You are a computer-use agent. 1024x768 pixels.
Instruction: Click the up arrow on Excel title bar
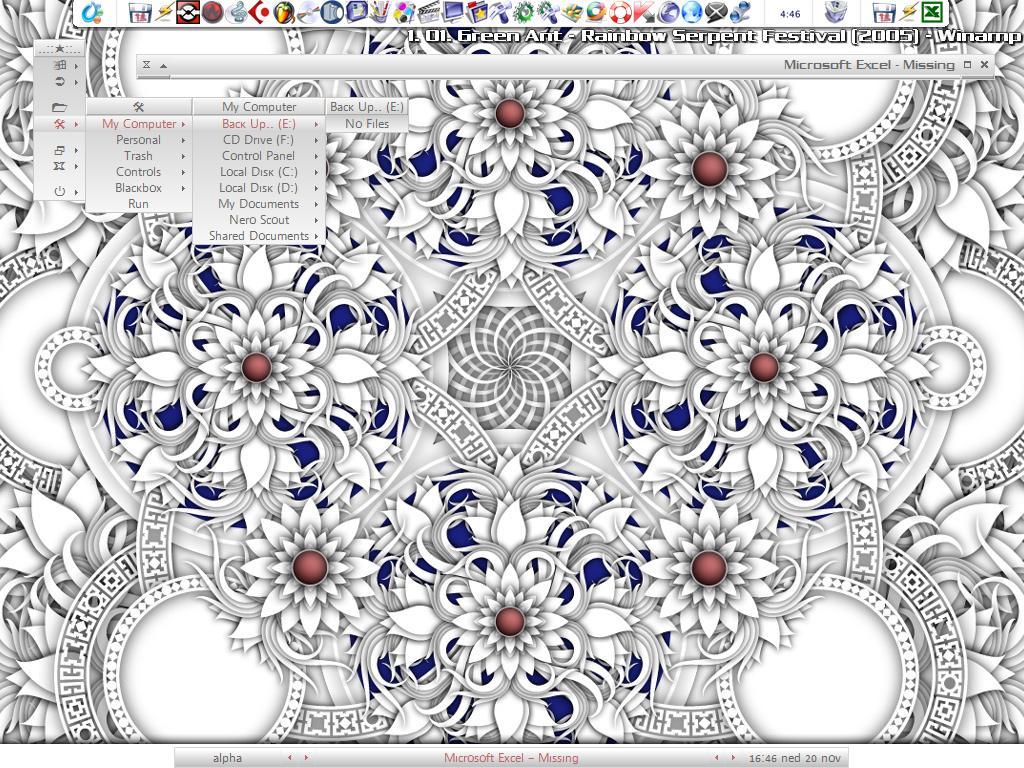163,65
